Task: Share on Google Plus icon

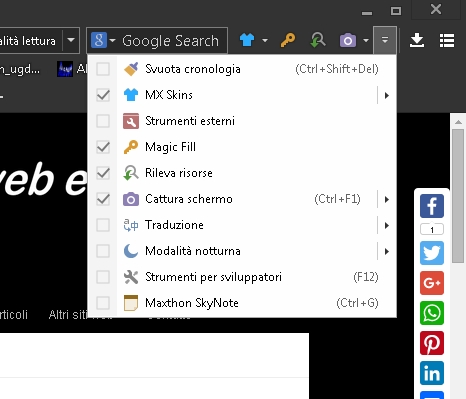Action: tap(432, 283)
